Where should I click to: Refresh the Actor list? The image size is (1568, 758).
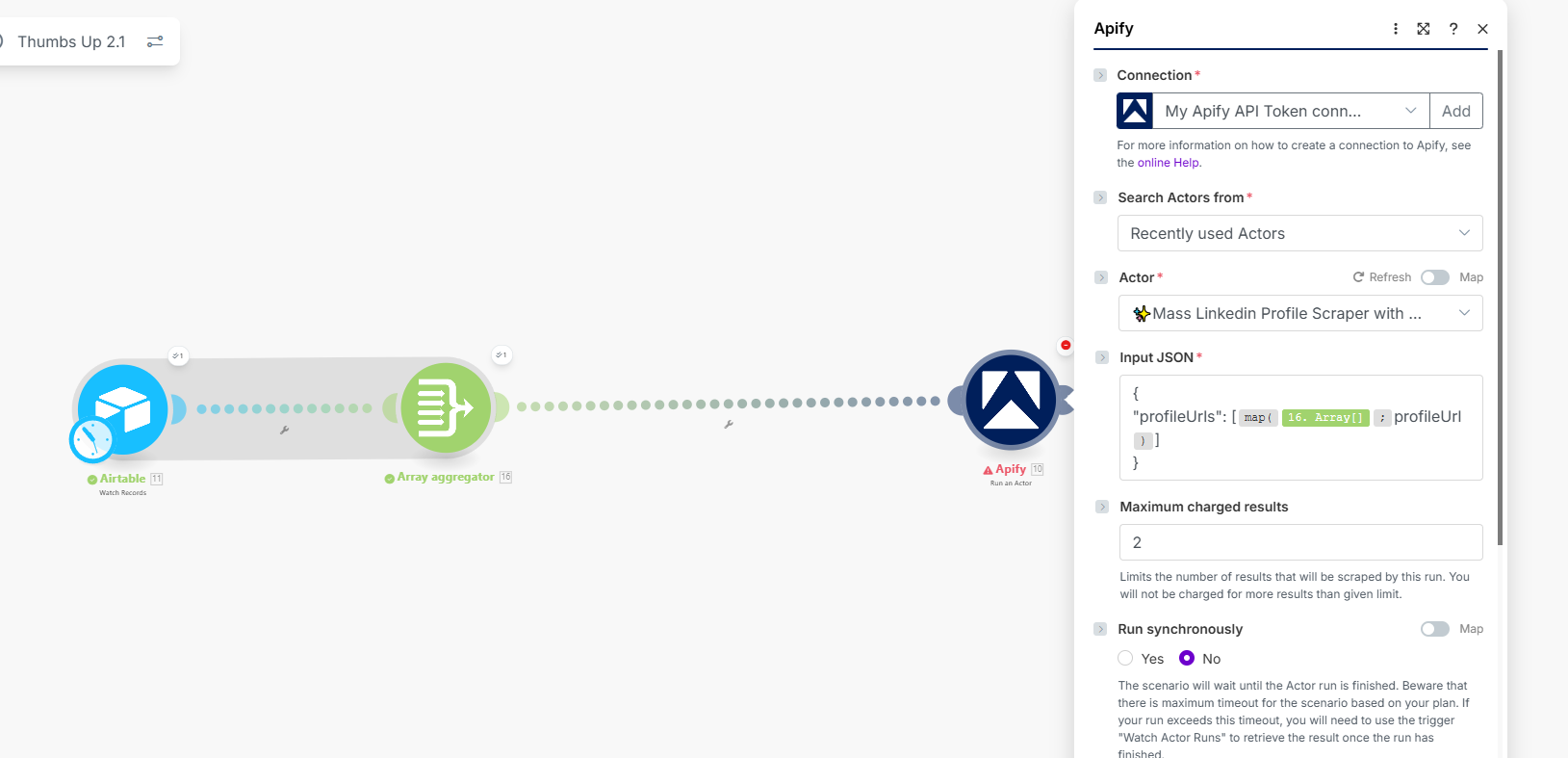coord(1382,277)
